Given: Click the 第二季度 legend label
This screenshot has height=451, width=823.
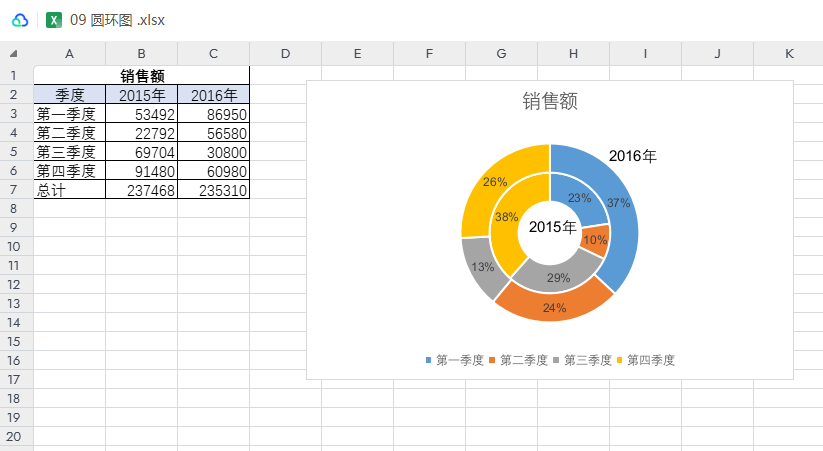Looking at the screenshot, I should tap(524, 360).
